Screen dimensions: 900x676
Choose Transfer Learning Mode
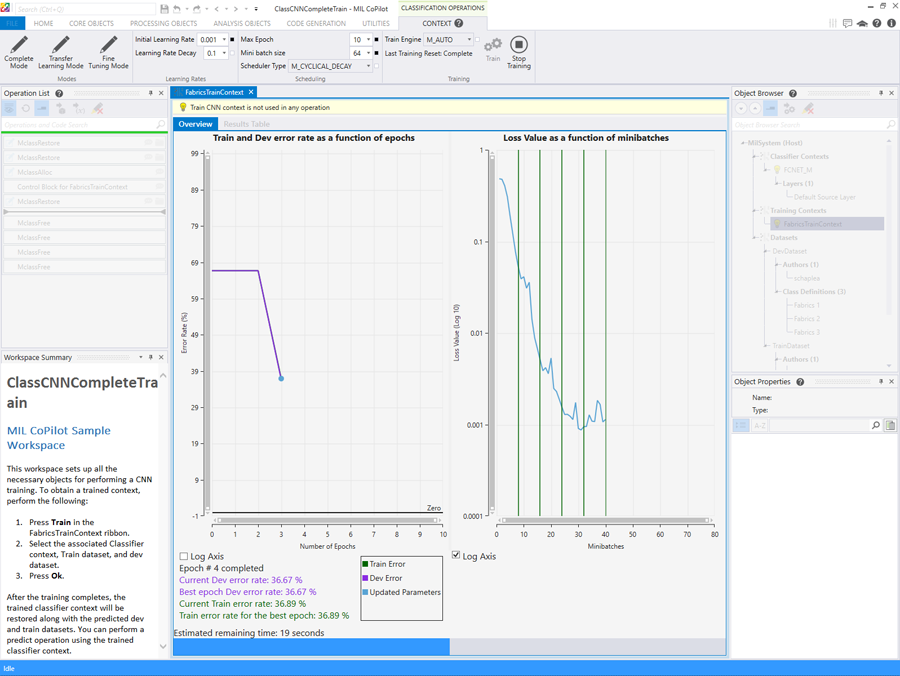pyautogui.click(x=60, y=52)
